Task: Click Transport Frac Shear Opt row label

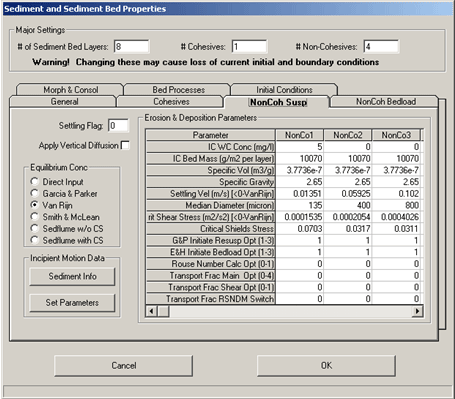Action: coord(210,287)
